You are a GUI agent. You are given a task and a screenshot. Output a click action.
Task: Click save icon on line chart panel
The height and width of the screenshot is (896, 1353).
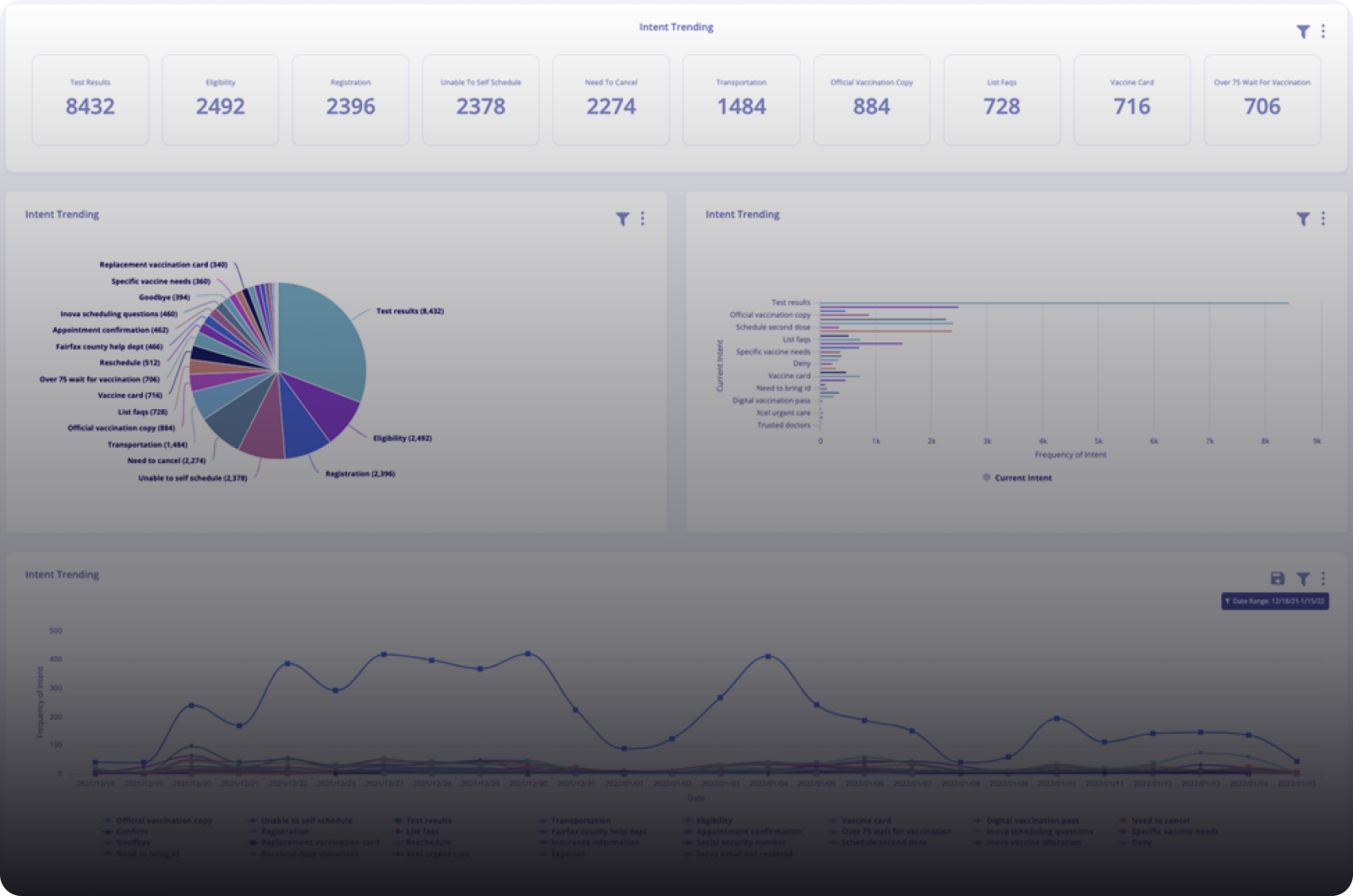1278,578
